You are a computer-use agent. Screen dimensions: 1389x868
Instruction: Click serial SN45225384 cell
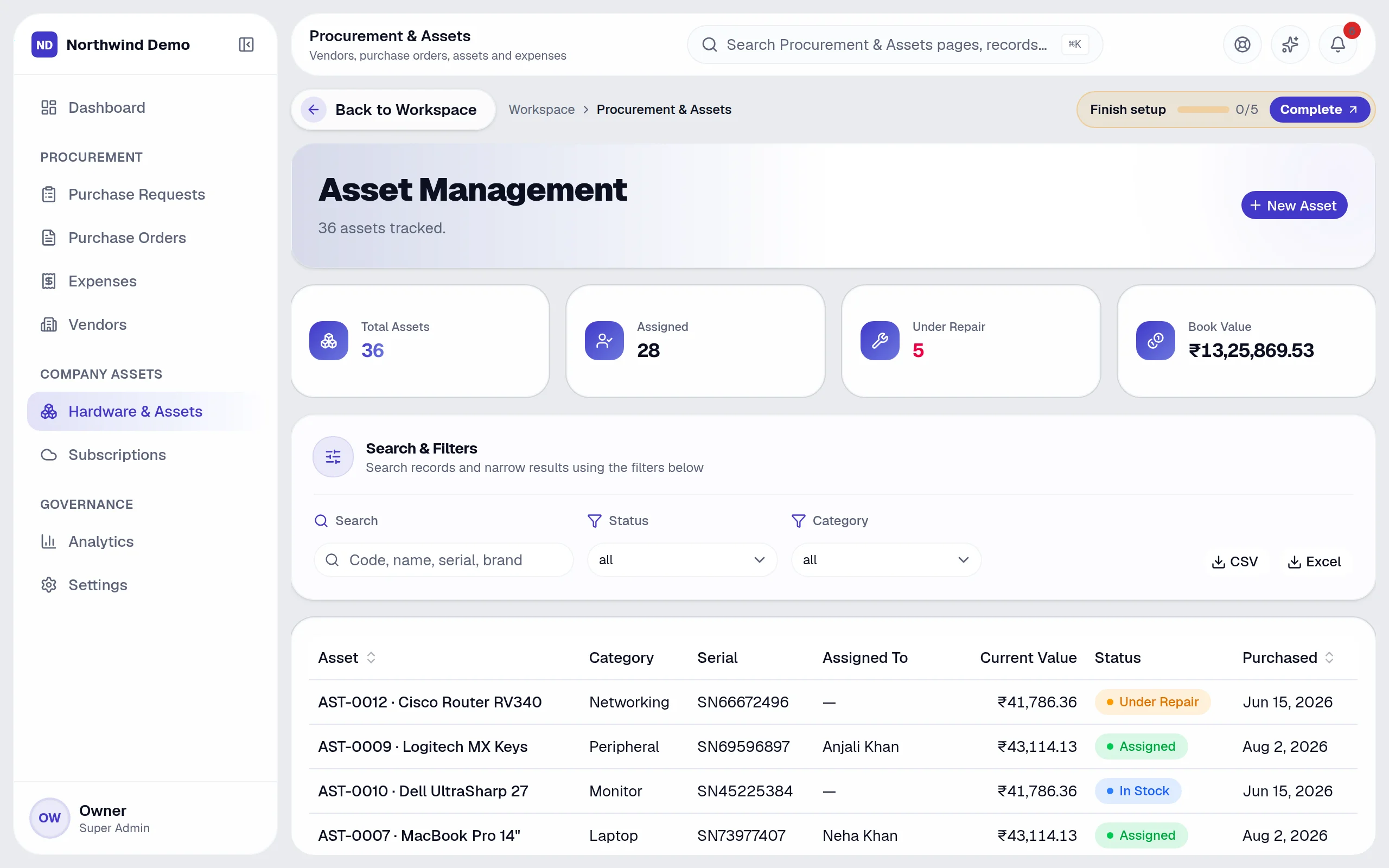coord(744,791)
